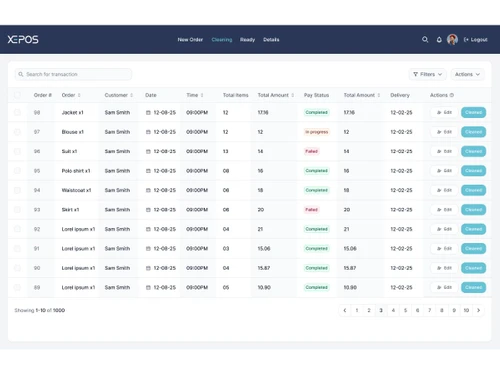The height and width of the screenshot is (375, 500).
Task: Mark order 97 as Cleaned
Action: (473, 132)
